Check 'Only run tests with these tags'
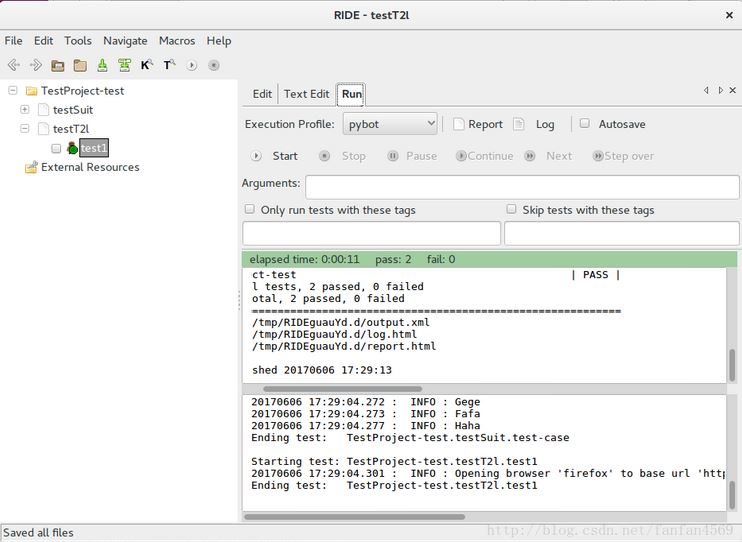Screen dimensions: 742x542 [250, 210]
